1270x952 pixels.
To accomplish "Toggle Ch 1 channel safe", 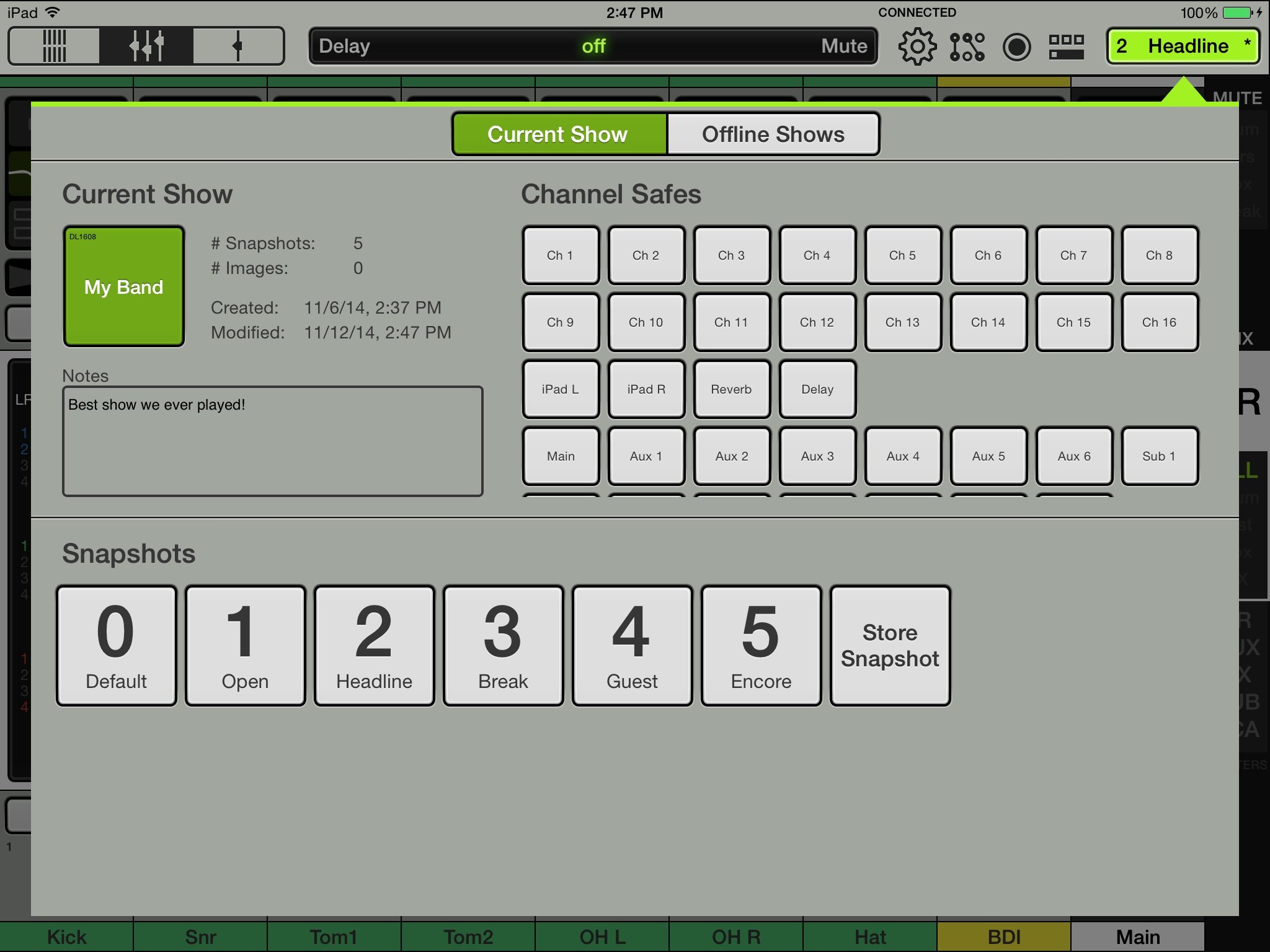I will [x=561, y=255].
